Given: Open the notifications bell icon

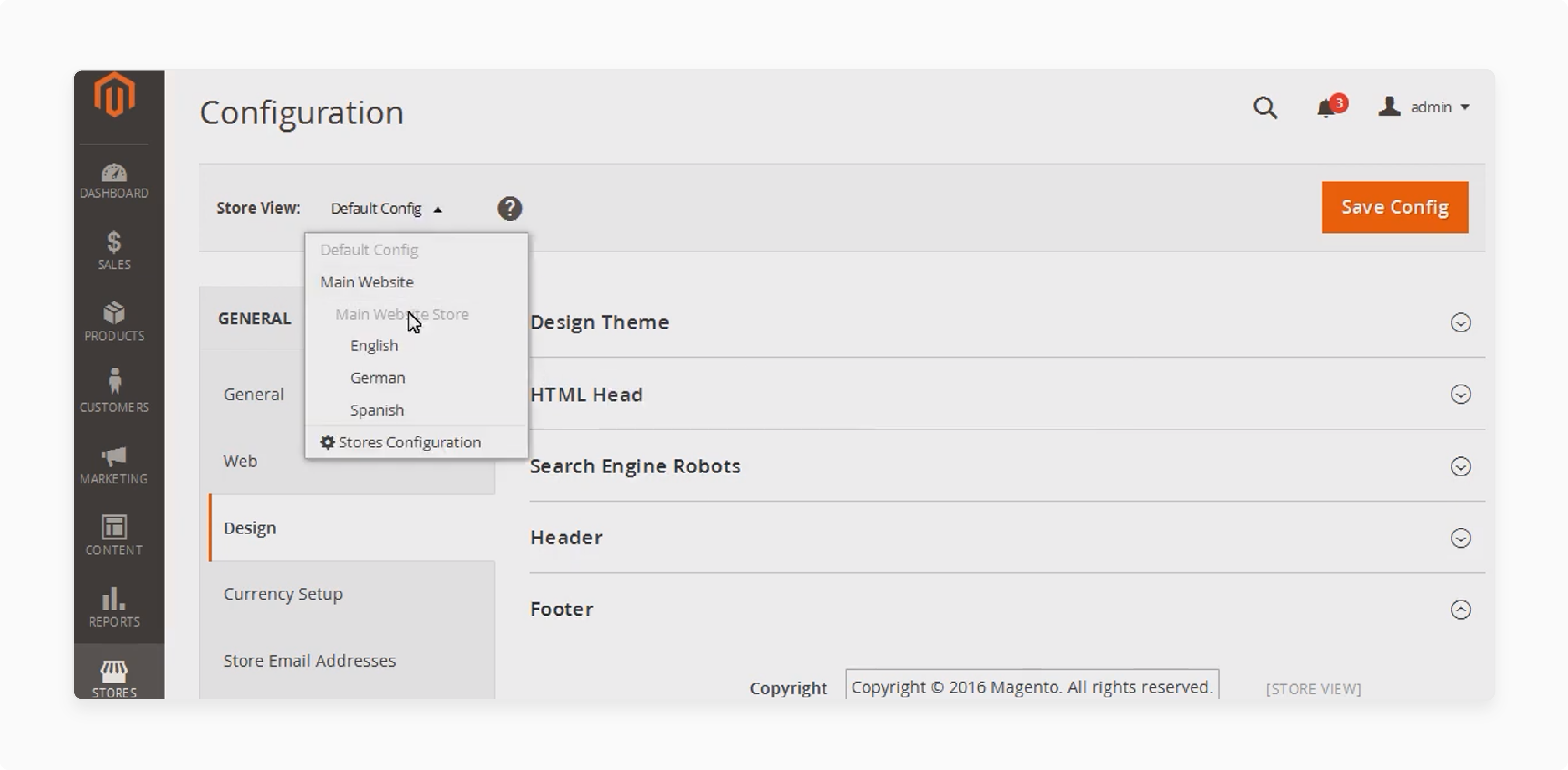Looking at the screenshot, I should coord(1325,108).
